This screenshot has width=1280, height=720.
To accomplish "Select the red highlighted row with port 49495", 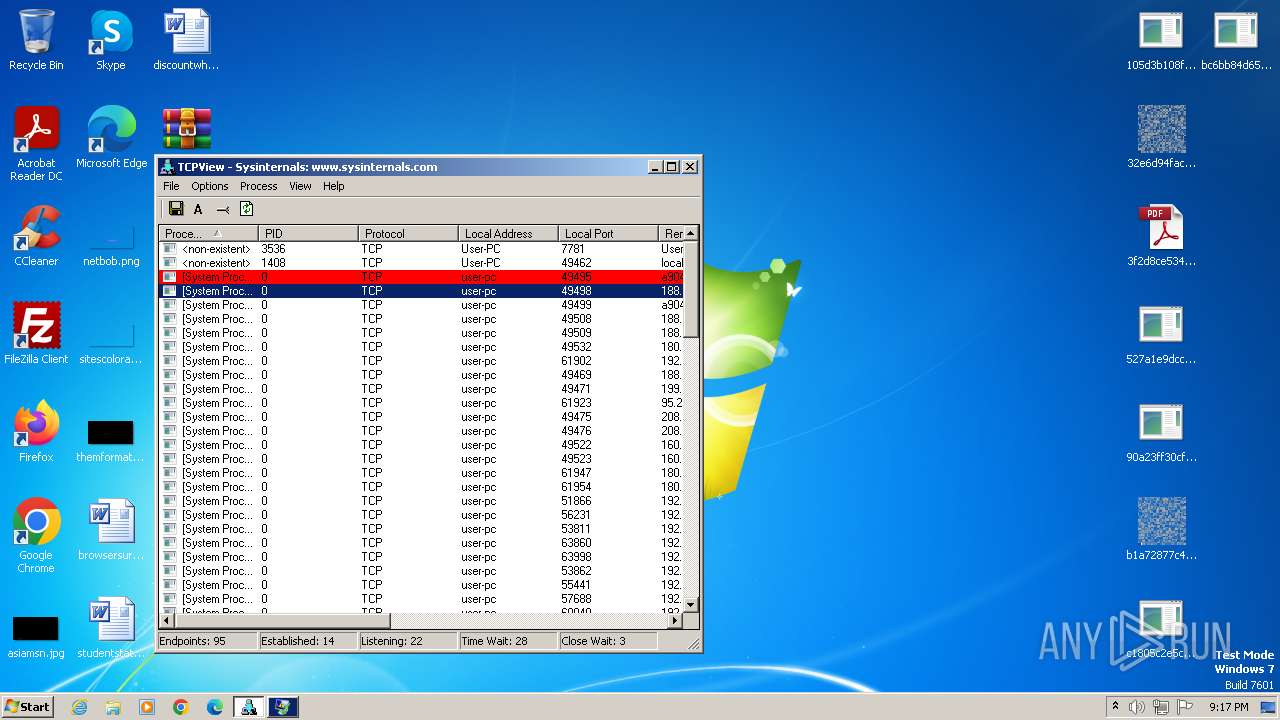I will 421,277.
